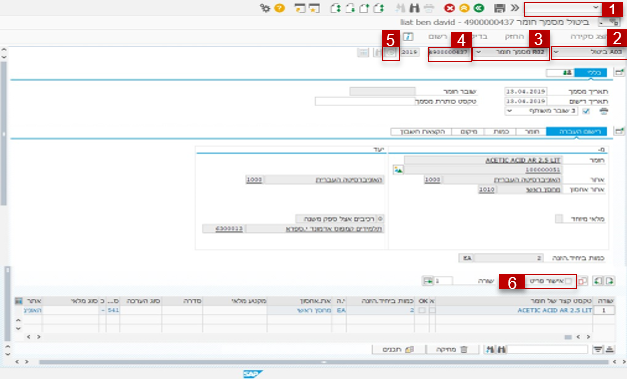627x379 pixels.
Task: Click the faded Find Next binoculars icon in top toolbar
Action: 400,8
